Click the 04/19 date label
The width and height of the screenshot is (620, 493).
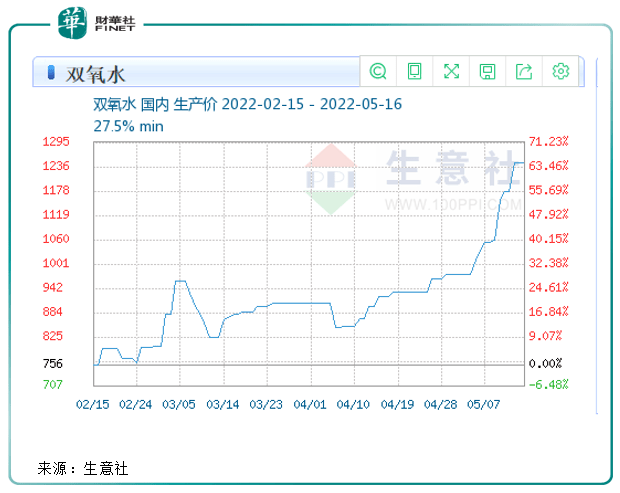[x=397, y=405]
